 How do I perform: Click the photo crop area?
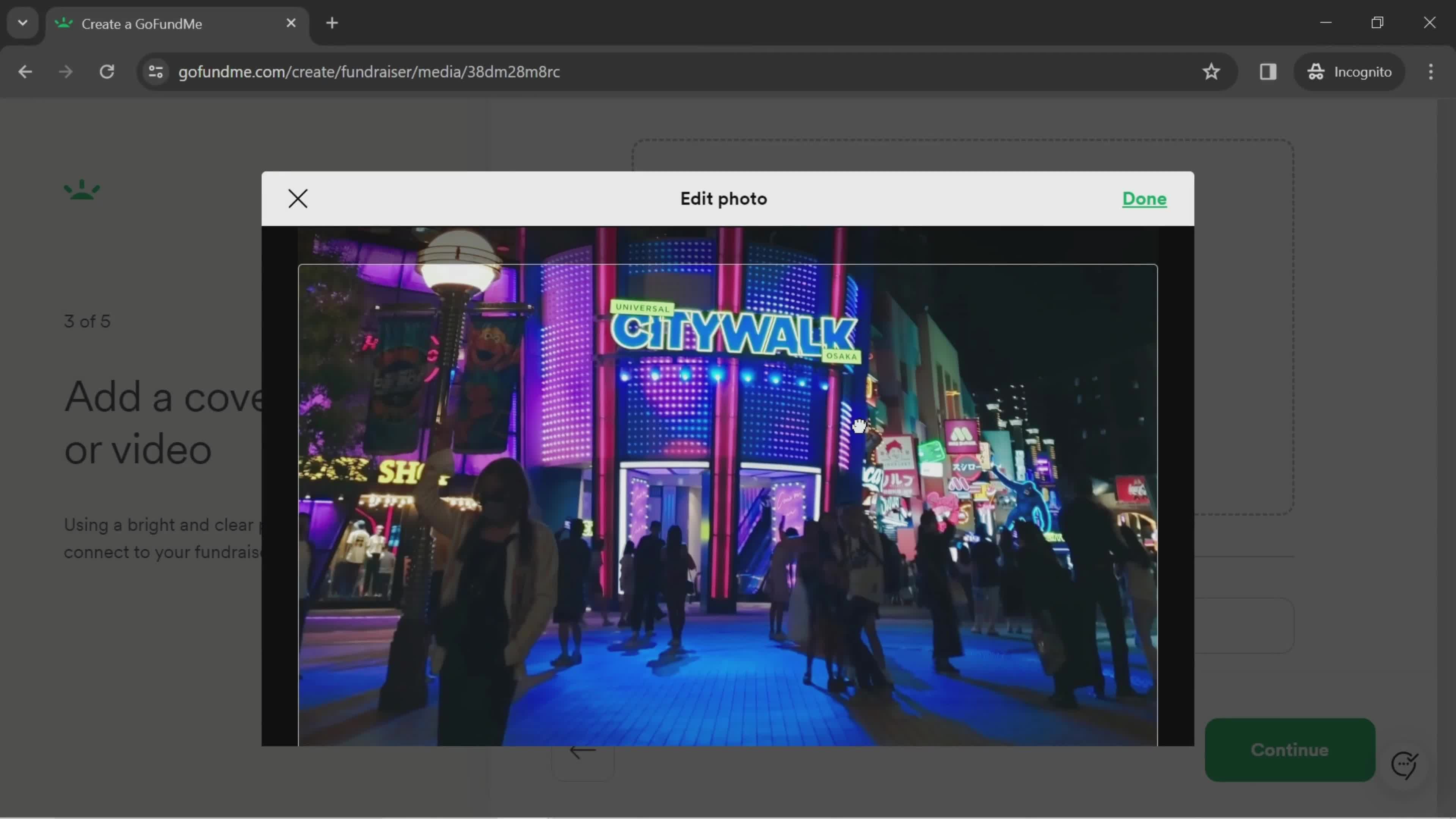point(728,505)
